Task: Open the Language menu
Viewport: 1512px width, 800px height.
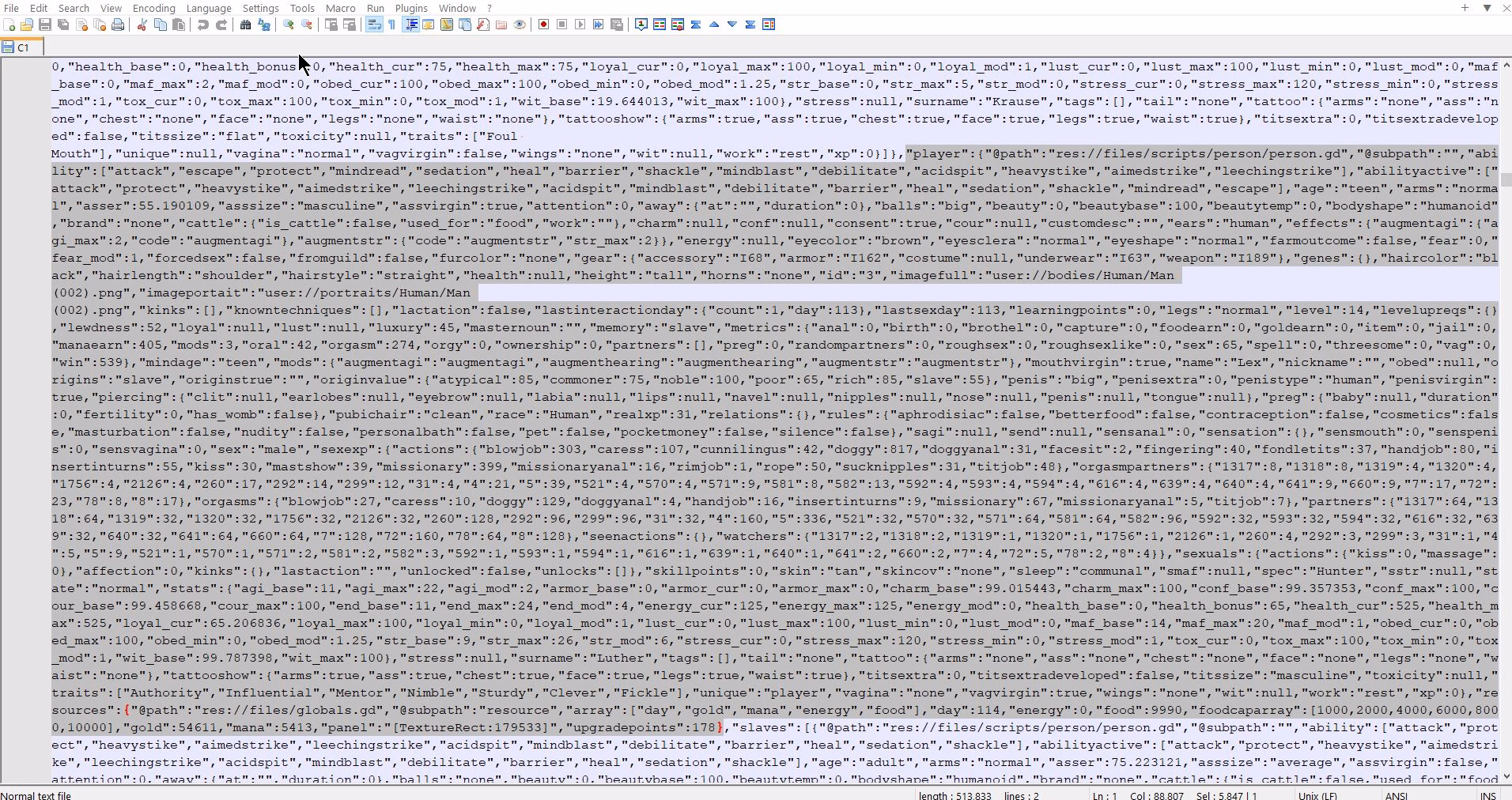Action: (209, 8)
